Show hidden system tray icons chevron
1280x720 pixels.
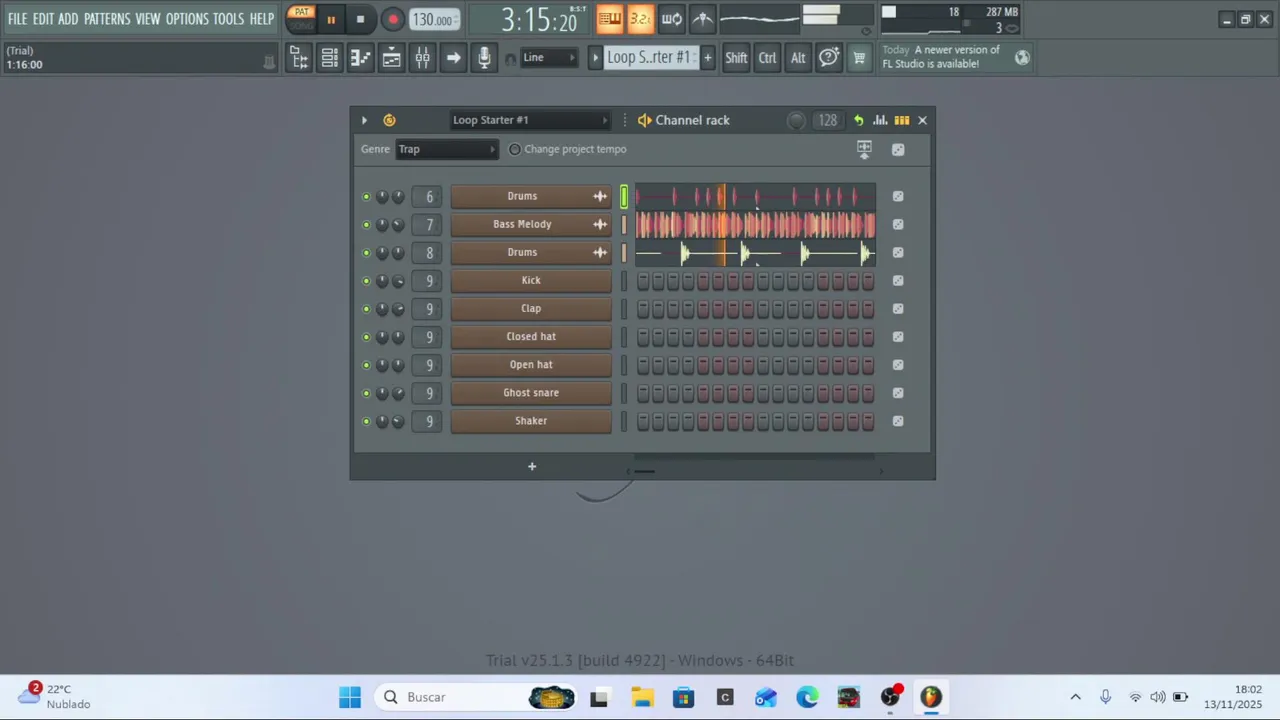(1075, 697)
